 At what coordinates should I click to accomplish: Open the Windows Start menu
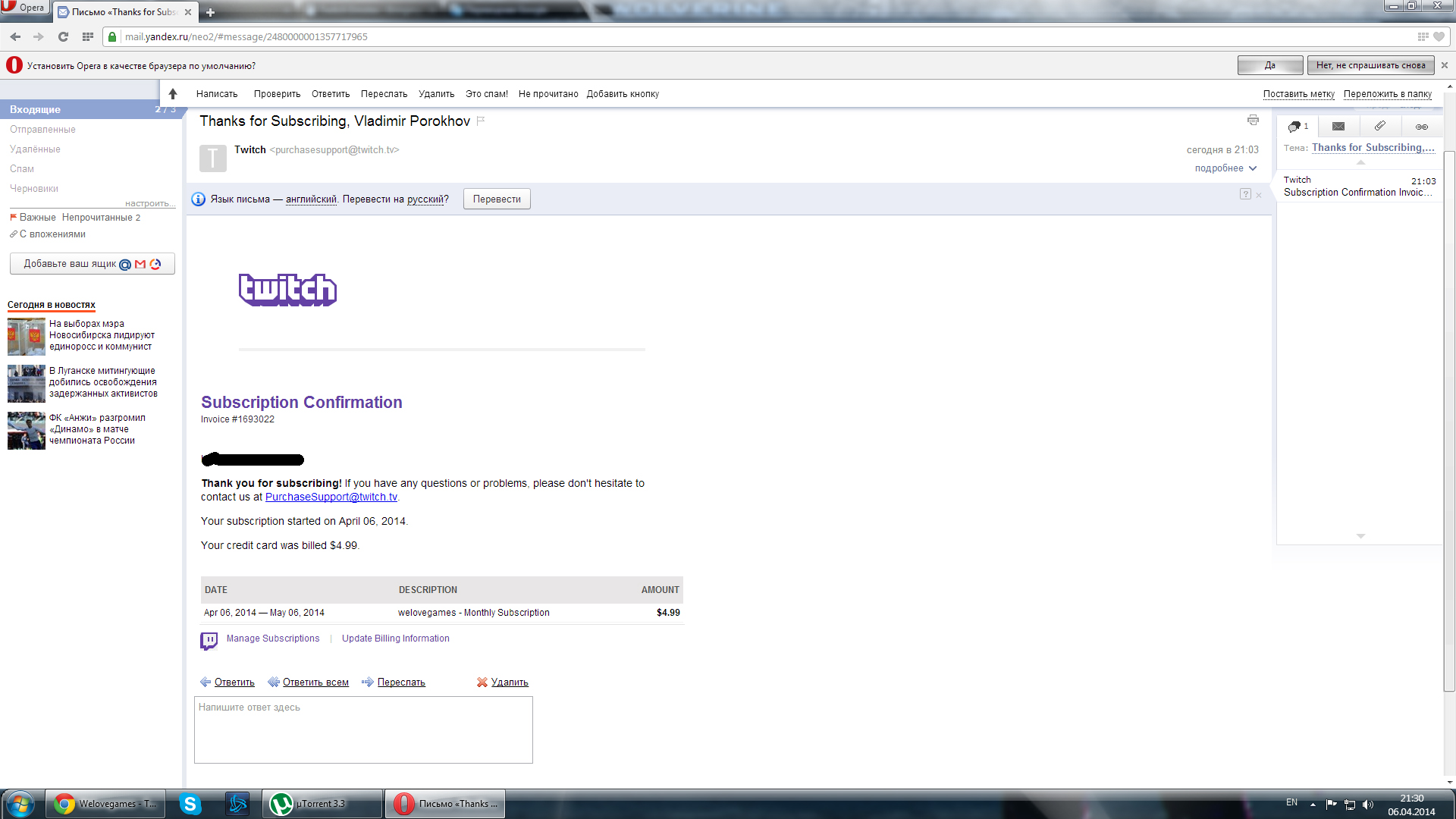tap(20, 804)
